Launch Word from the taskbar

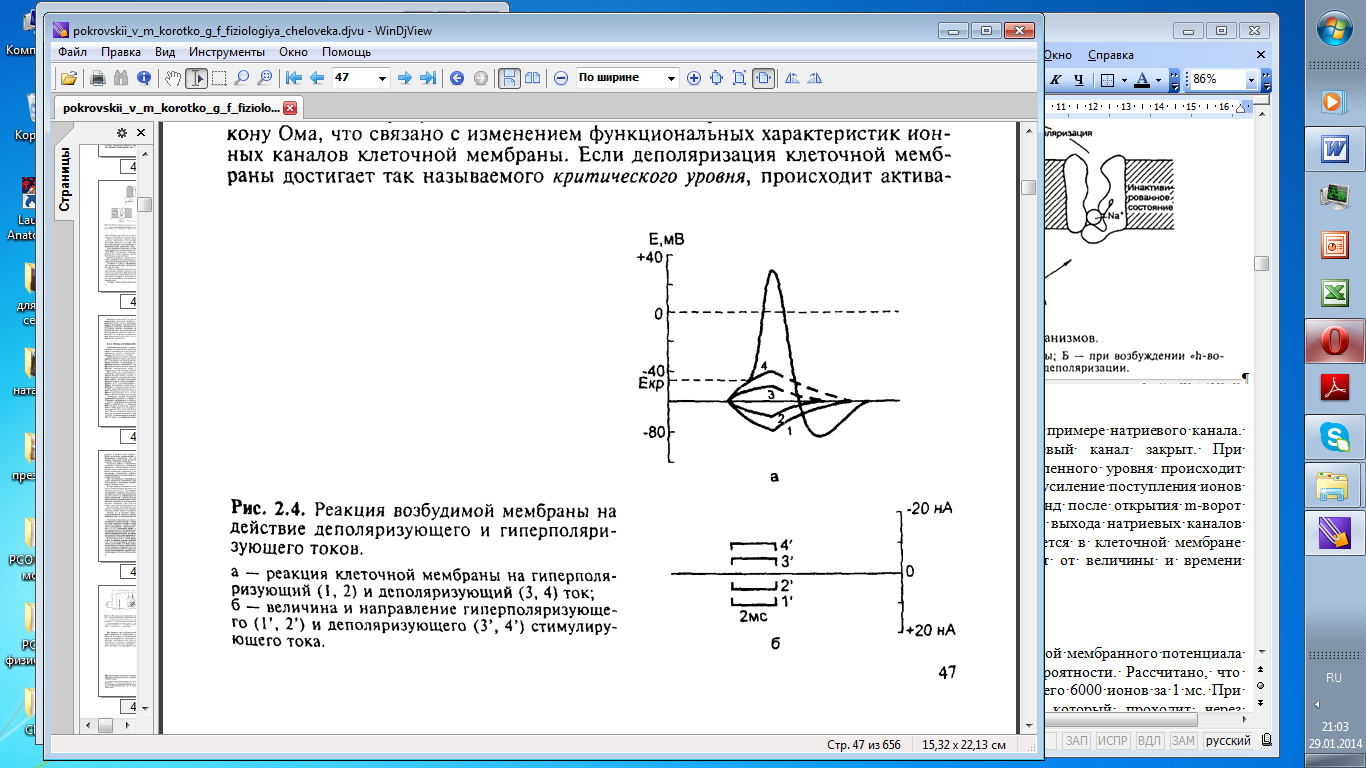click(x=1333, y=150)
